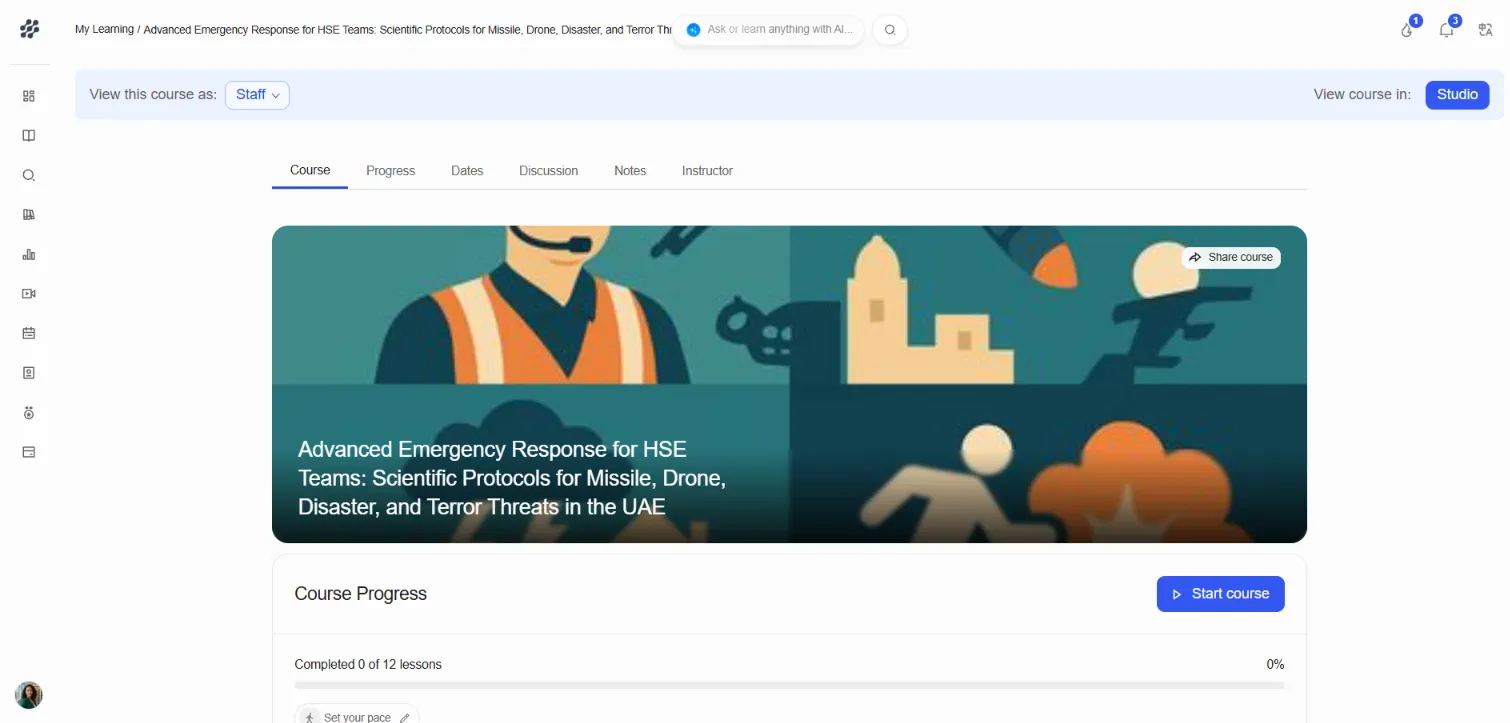Click the search magnifier button in top bar
1510x723 pixels.
(x=890, y=30)
